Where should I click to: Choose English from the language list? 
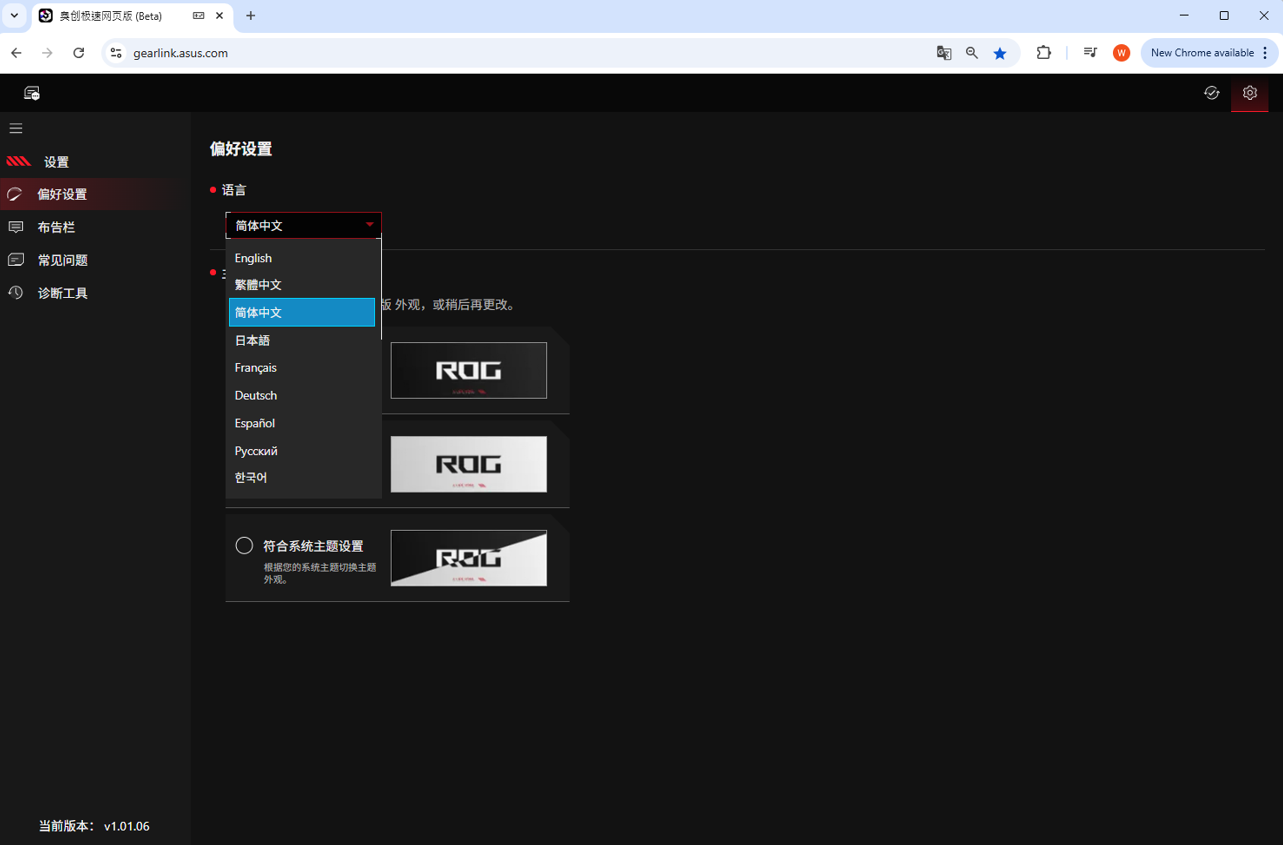302,258
